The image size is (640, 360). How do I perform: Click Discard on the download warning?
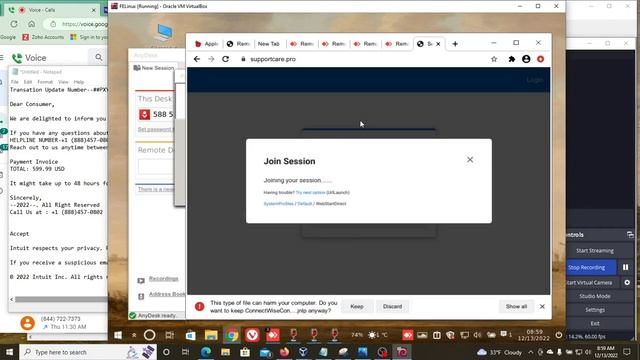click(392, 307)
